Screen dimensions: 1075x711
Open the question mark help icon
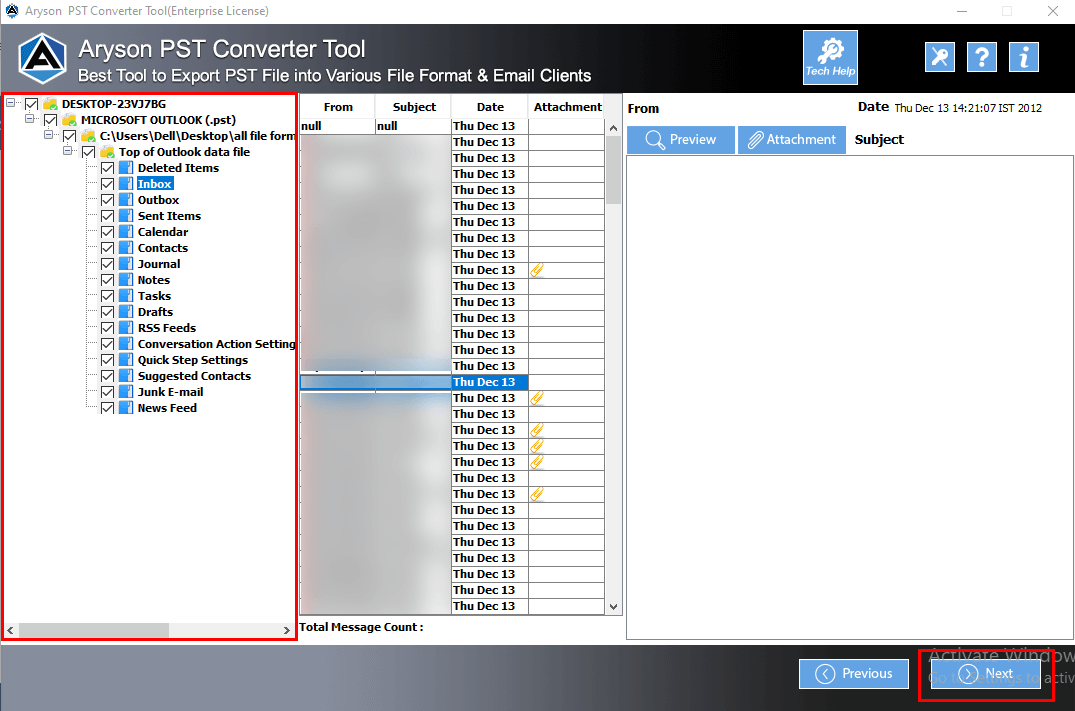pos(982,57)
